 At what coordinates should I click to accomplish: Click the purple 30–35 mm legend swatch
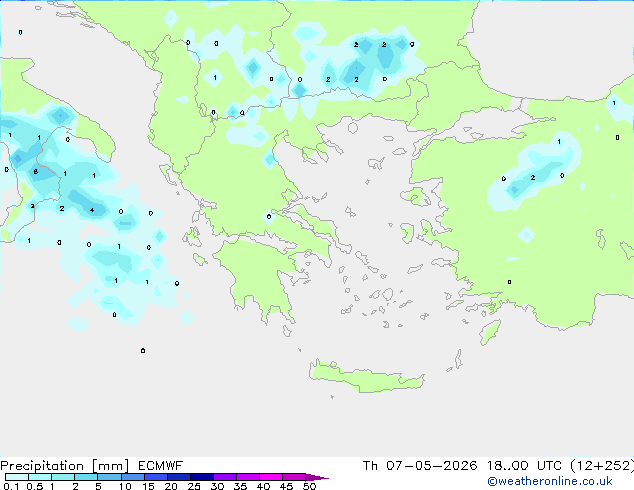(225, 477)
